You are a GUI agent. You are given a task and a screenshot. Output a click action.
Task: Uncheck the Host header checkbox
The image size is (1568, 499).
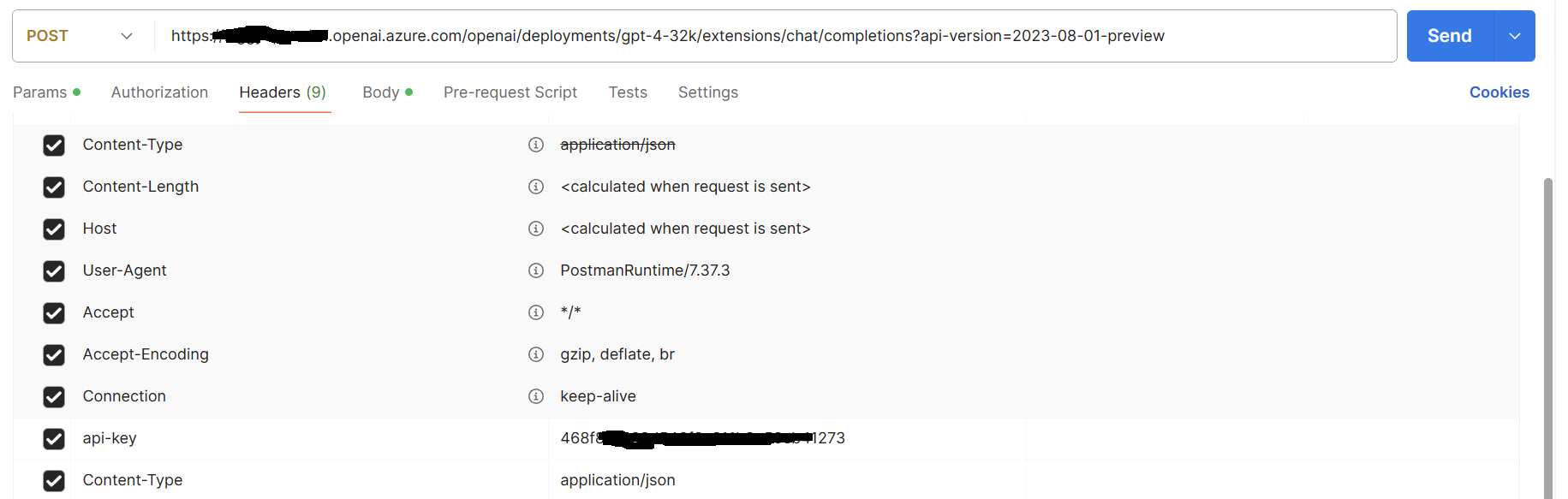[54, 229]
